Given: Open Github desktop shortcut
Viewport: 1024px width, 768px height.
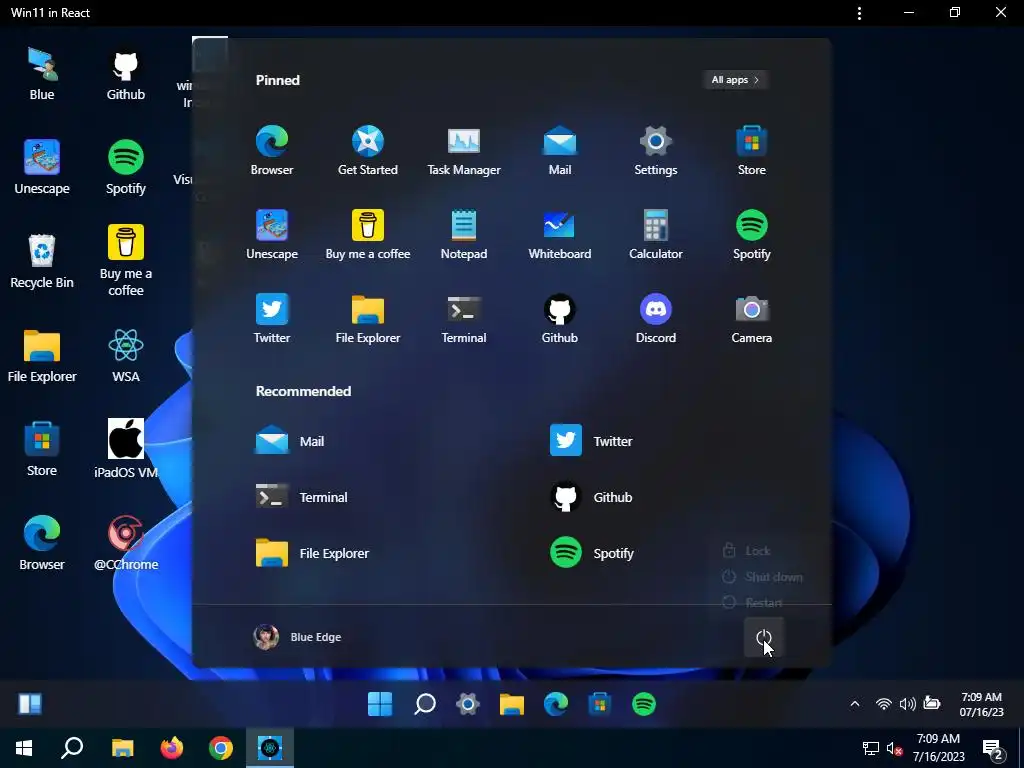Looking at the screenshot, I should (125, 74).
